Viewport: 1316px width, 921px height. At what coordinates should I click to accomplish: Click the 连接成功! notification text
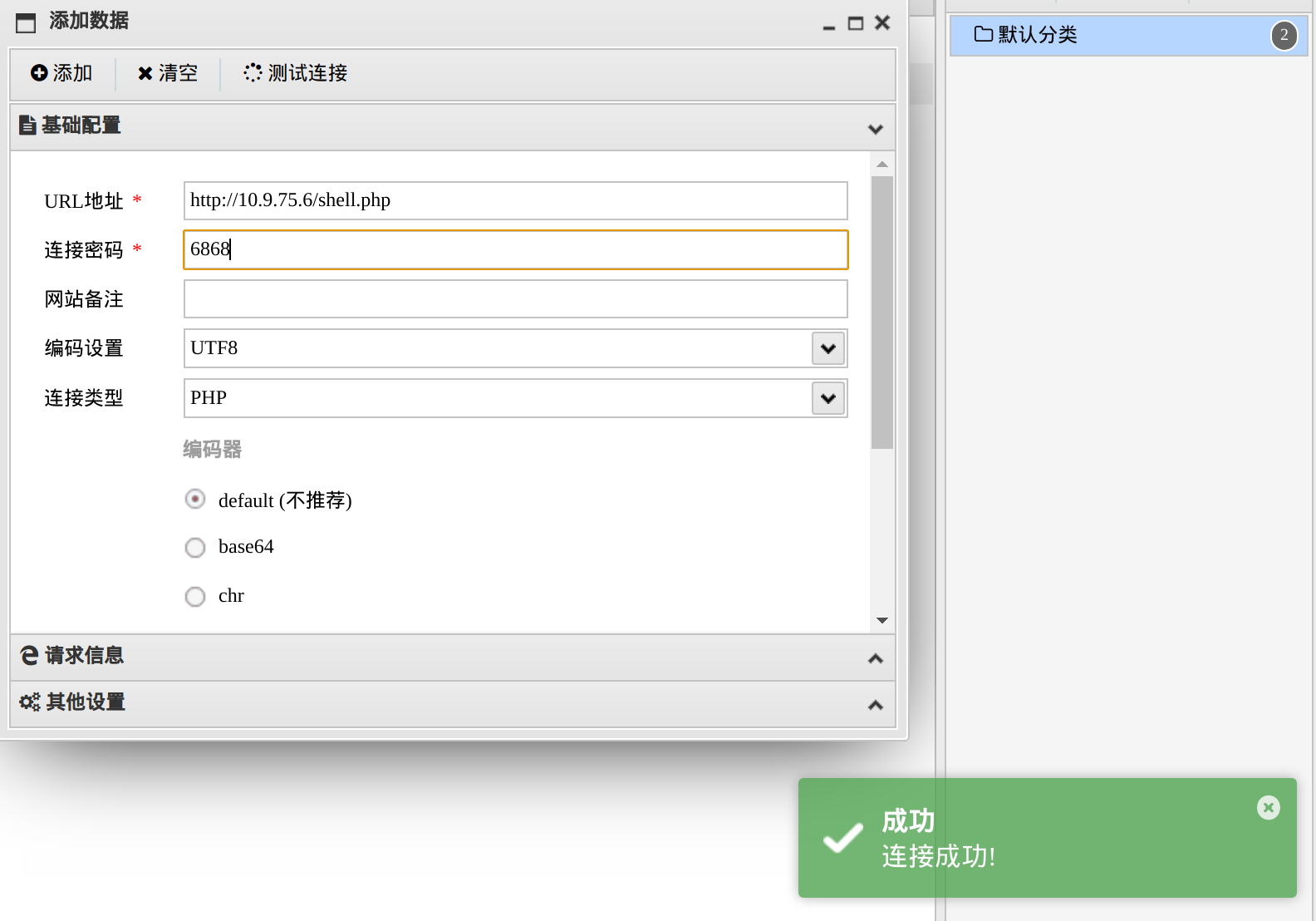939,856
